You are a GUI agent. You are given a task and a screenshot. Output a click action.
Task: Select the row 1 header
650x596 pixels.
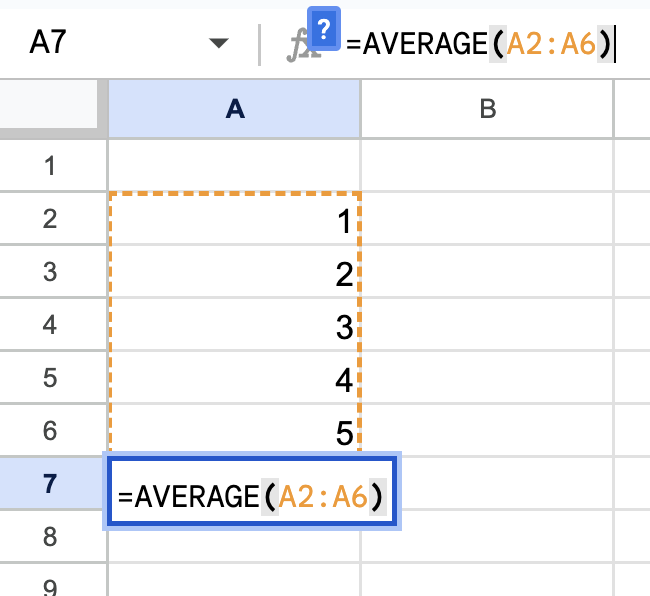point(53,166)
